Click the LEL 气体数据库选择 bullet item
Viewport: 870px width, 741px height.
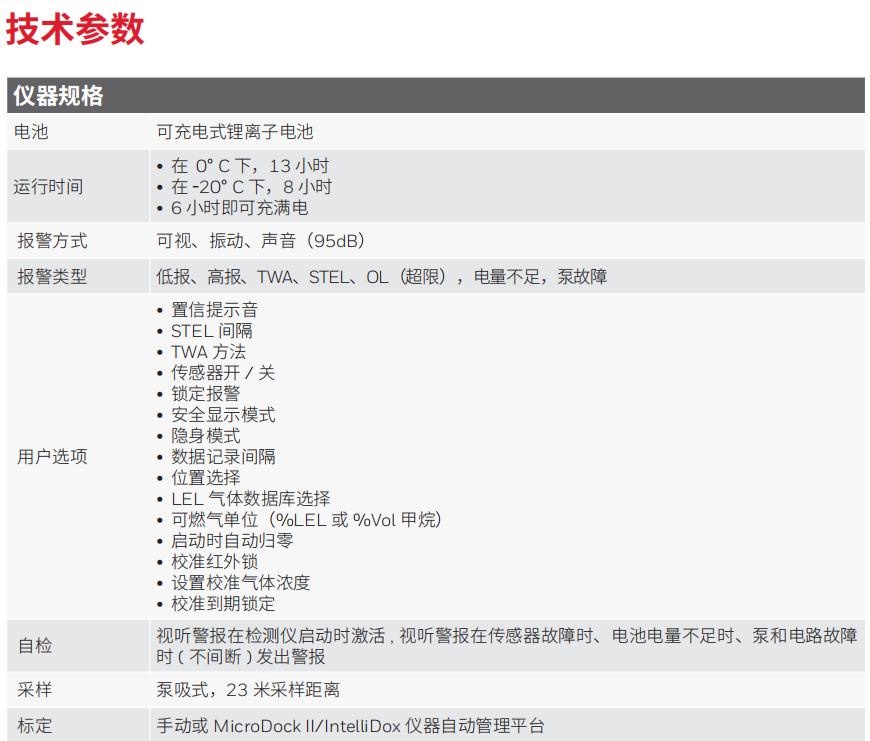(250, 499)
